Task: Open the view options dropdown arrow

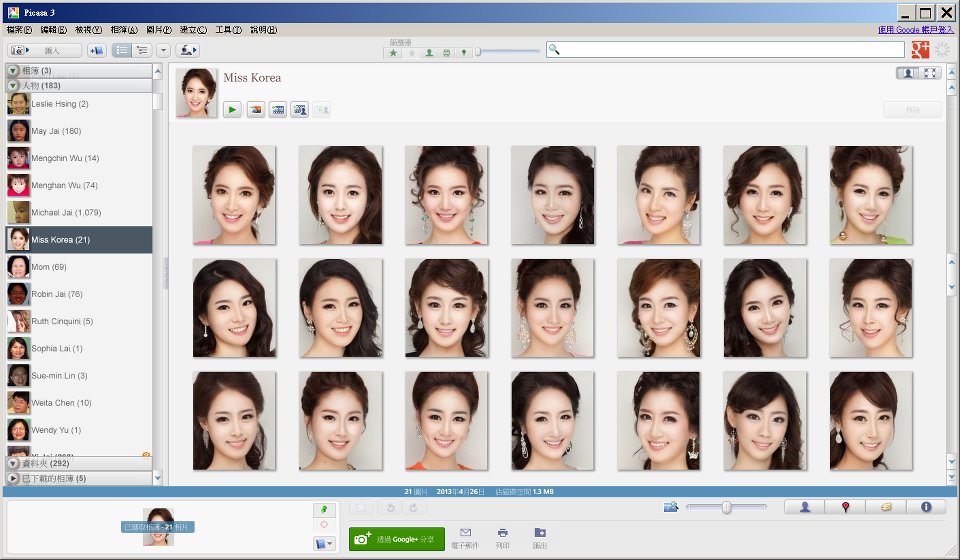Action: coord(163,50)
